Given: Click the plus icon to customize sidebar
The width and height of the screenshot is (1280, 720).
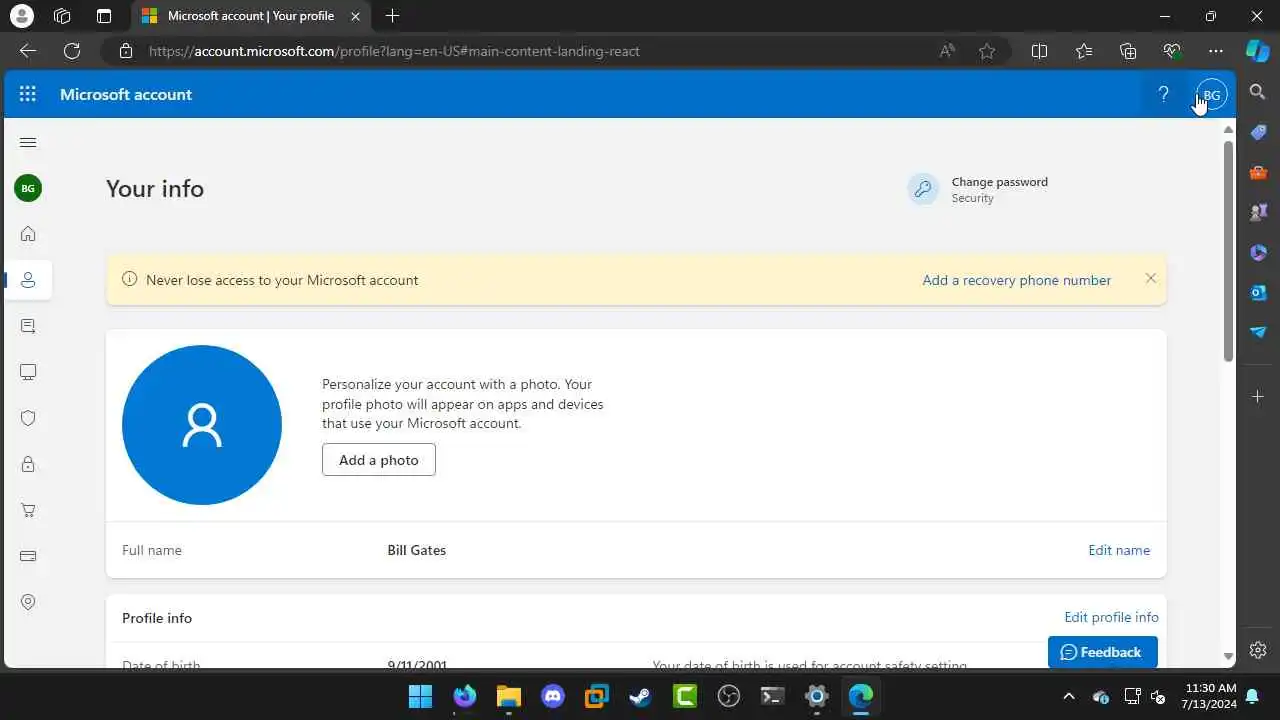Looking at the screenshot, I should pyautogui.click(x=1259, y=397).
